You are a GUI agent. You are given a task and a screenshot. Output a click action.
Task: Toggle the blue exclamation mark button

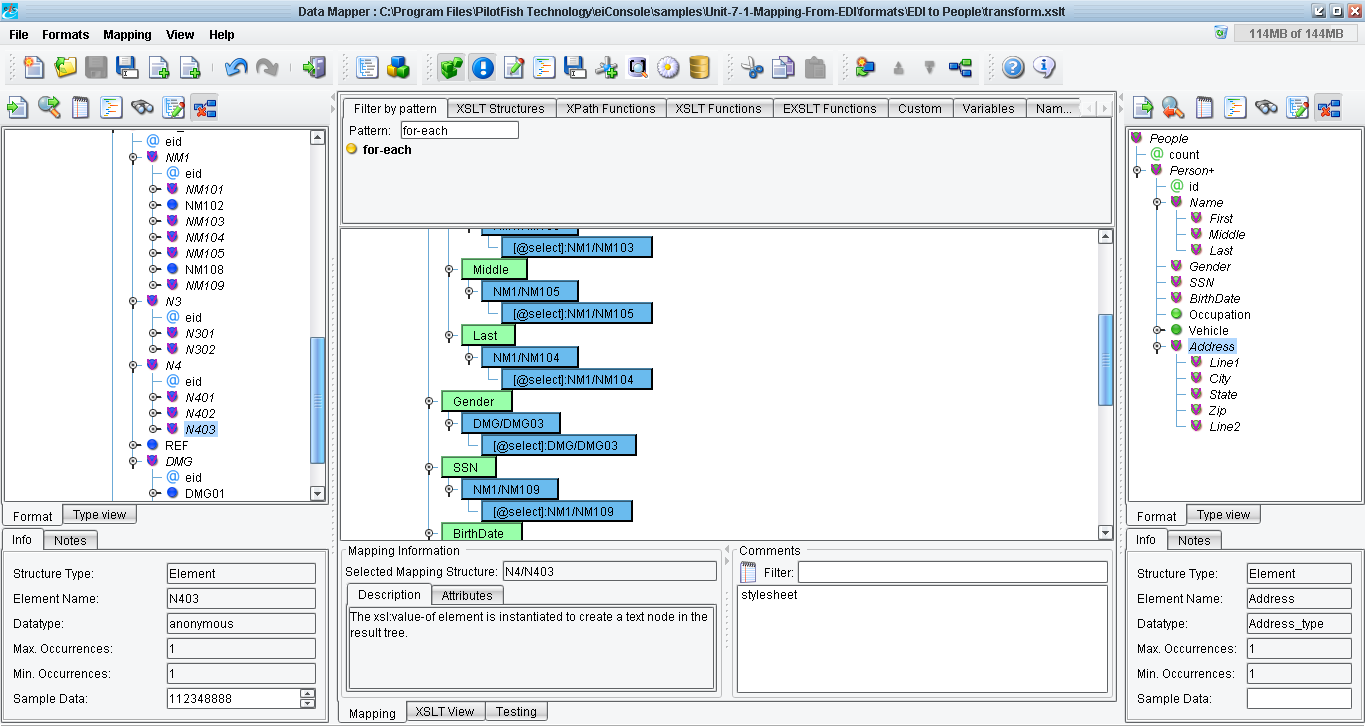pos(482,67)
